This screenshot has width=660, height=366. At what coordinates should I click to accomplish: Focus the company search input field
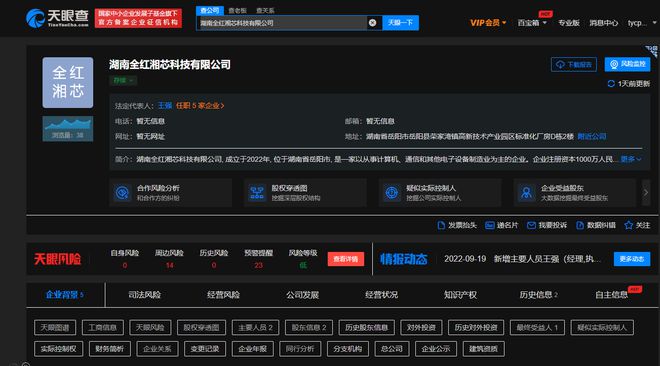pyautogui.click(x=282, y=23)
